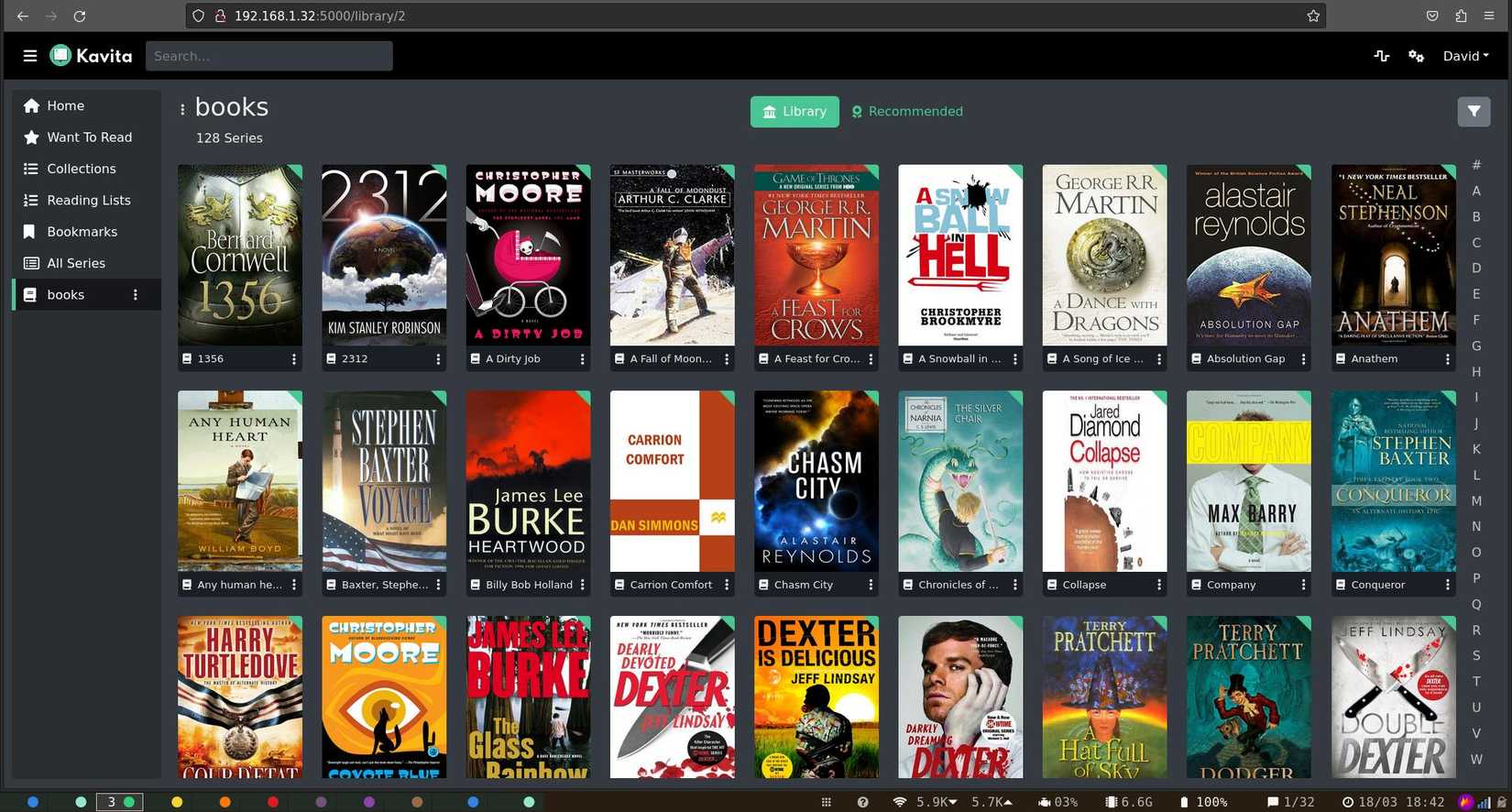Screen dimensions: 1512x812
Task: Open actions menu for A Fall of Moondust
Action: tap(727, 359)
